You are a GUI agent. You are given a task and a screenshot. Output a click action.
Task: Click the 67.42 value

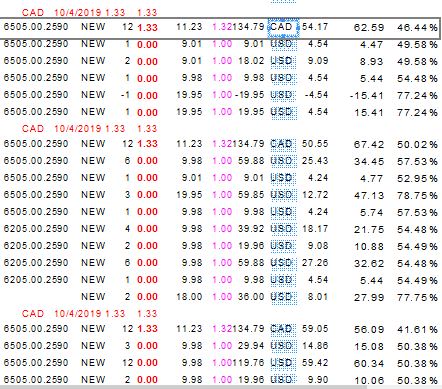point(369,144)
